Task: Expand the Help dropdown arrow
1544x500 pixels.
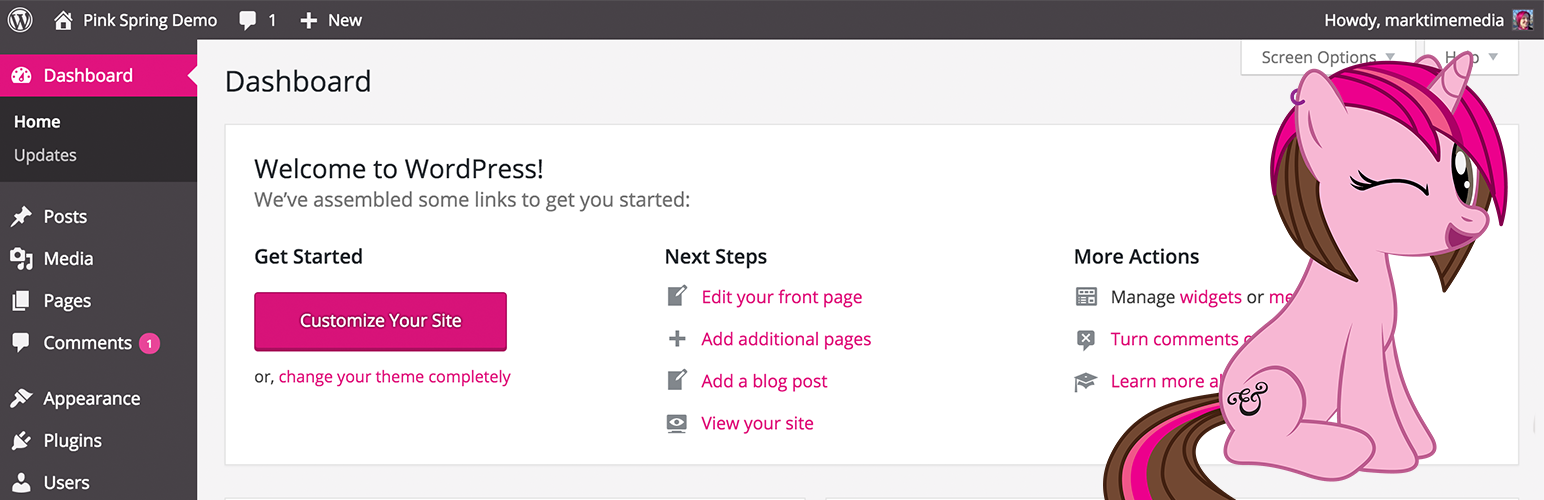Action: (1493, 57)
